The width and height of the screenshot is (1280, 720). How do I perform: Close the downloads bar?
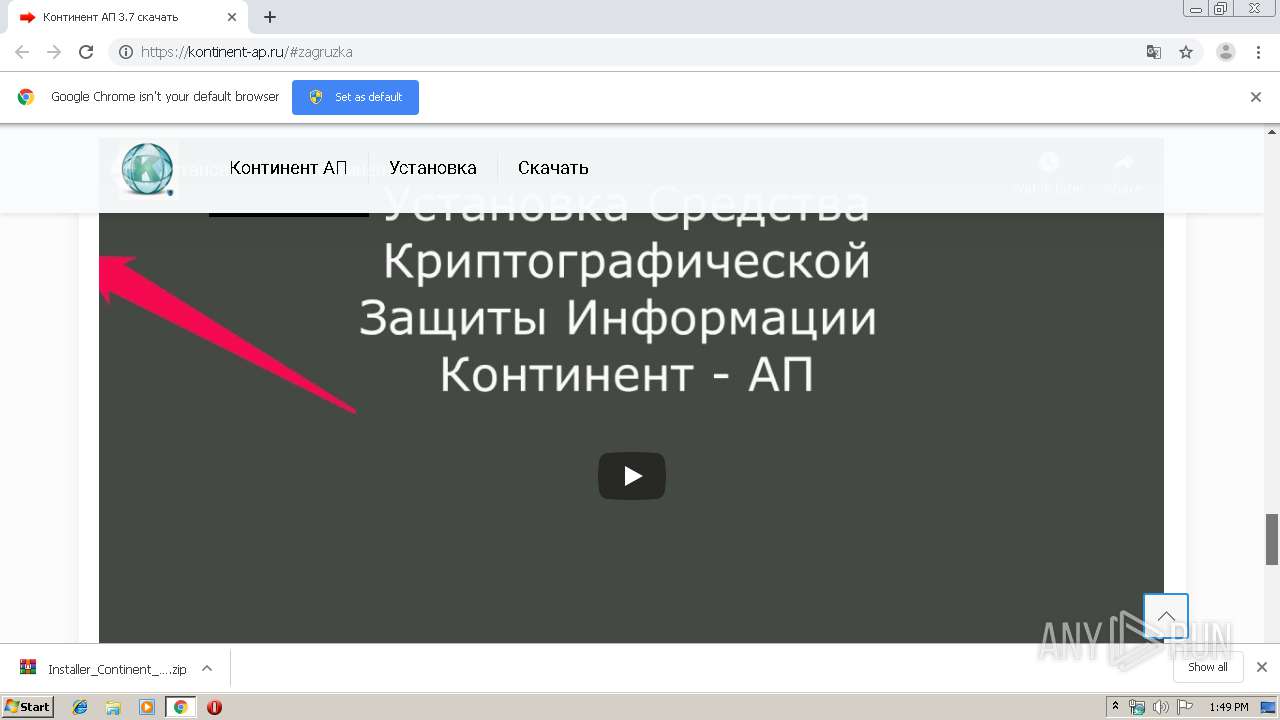pyautogui.click(x=1262, y=667)
